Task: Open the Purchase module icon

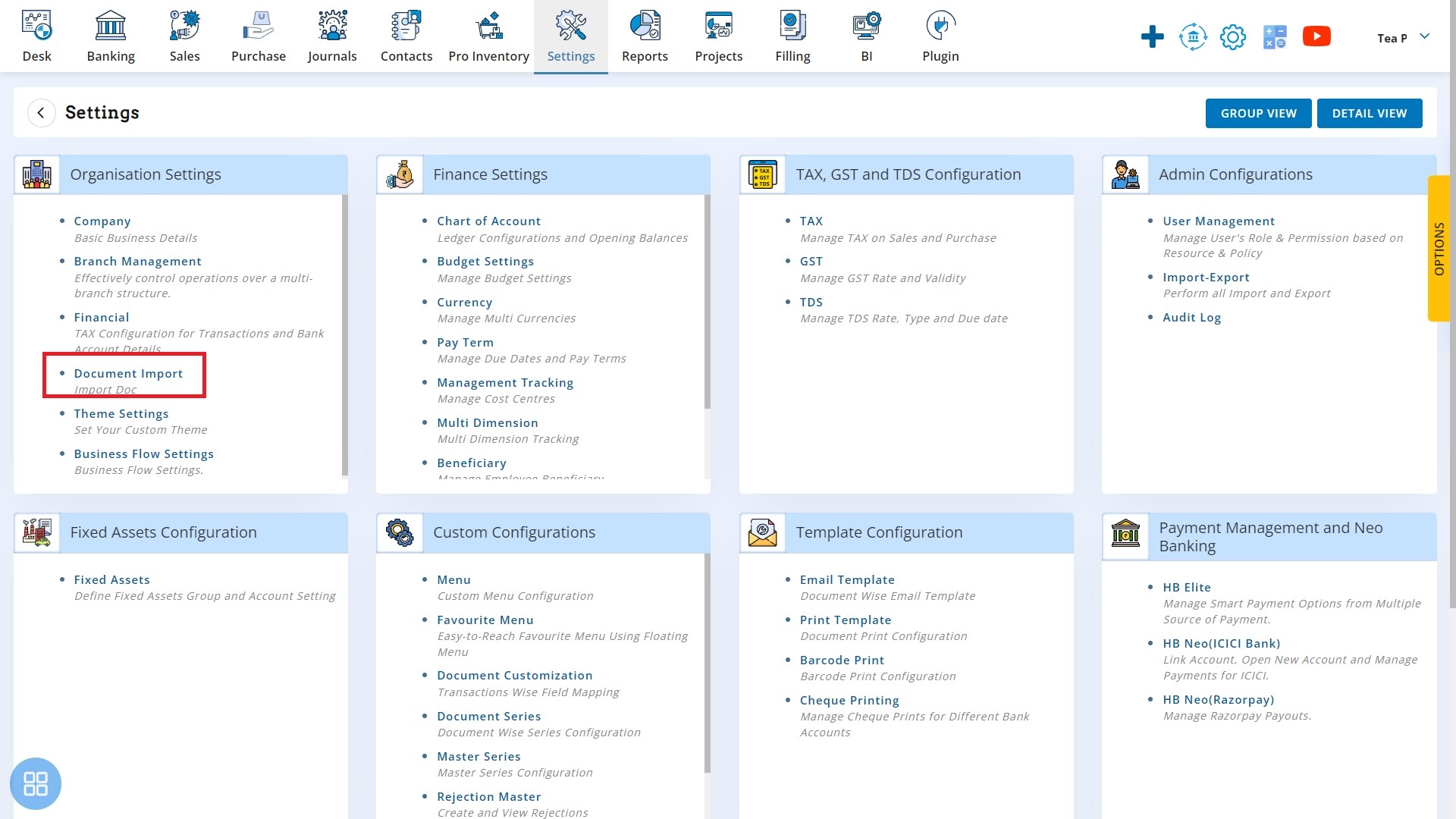Action: pos(259,26)
